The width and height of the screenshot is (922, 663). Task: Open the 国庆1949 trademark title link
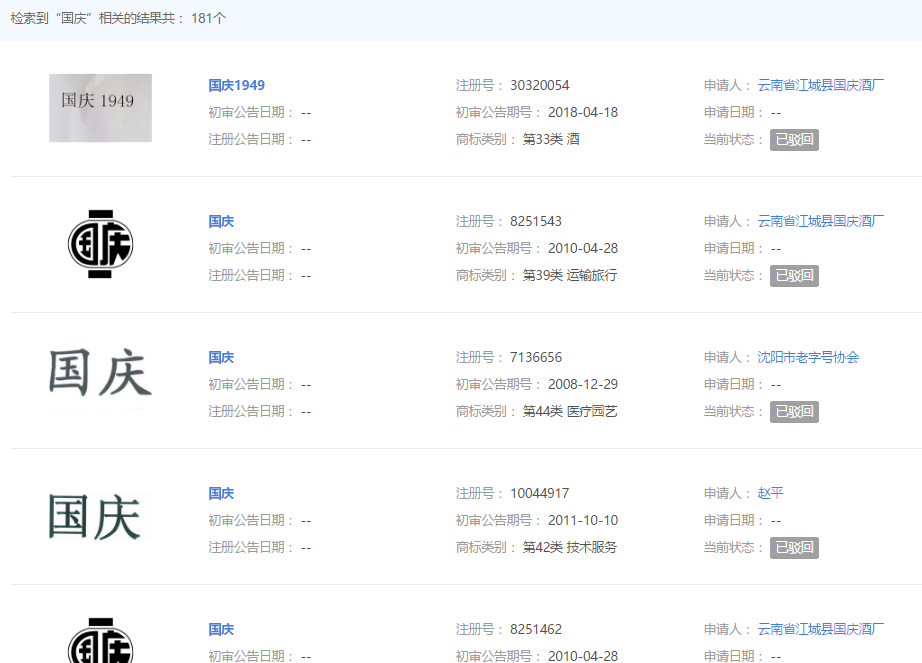tap(236, 85)
